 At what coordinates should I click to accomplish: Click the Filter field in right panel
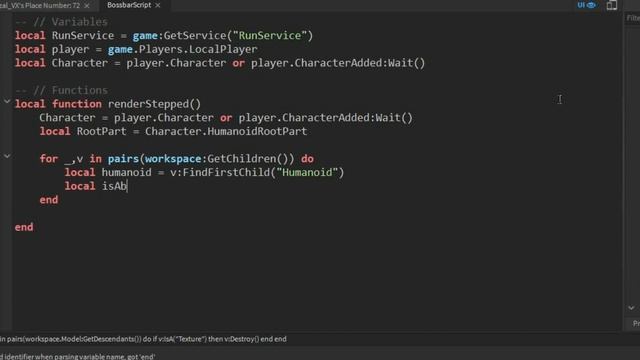pyautogui.click(x=633, y=18)
